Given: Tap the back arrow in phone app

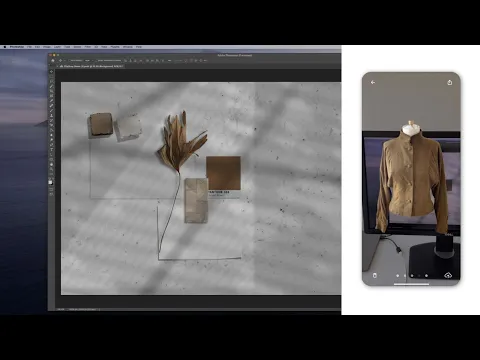Looking at the screenshot, I should (373, 82).
